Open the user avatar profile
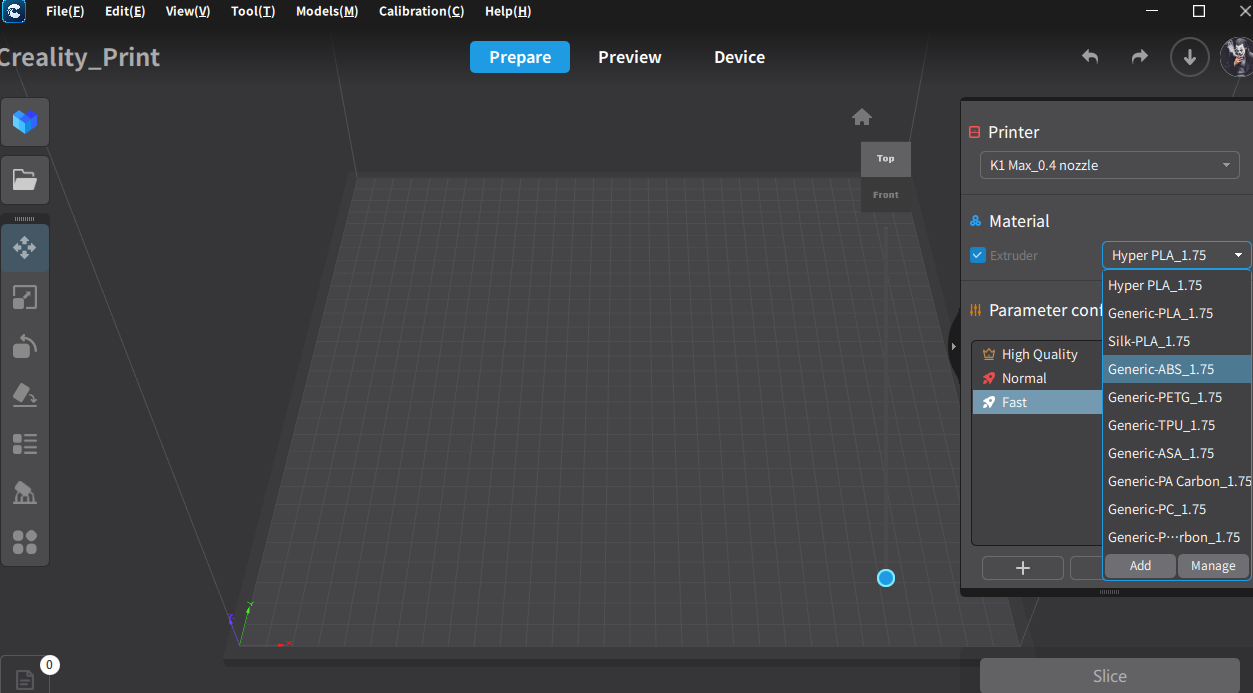This screenshot has width=1253, height=693. (1237, 57)
